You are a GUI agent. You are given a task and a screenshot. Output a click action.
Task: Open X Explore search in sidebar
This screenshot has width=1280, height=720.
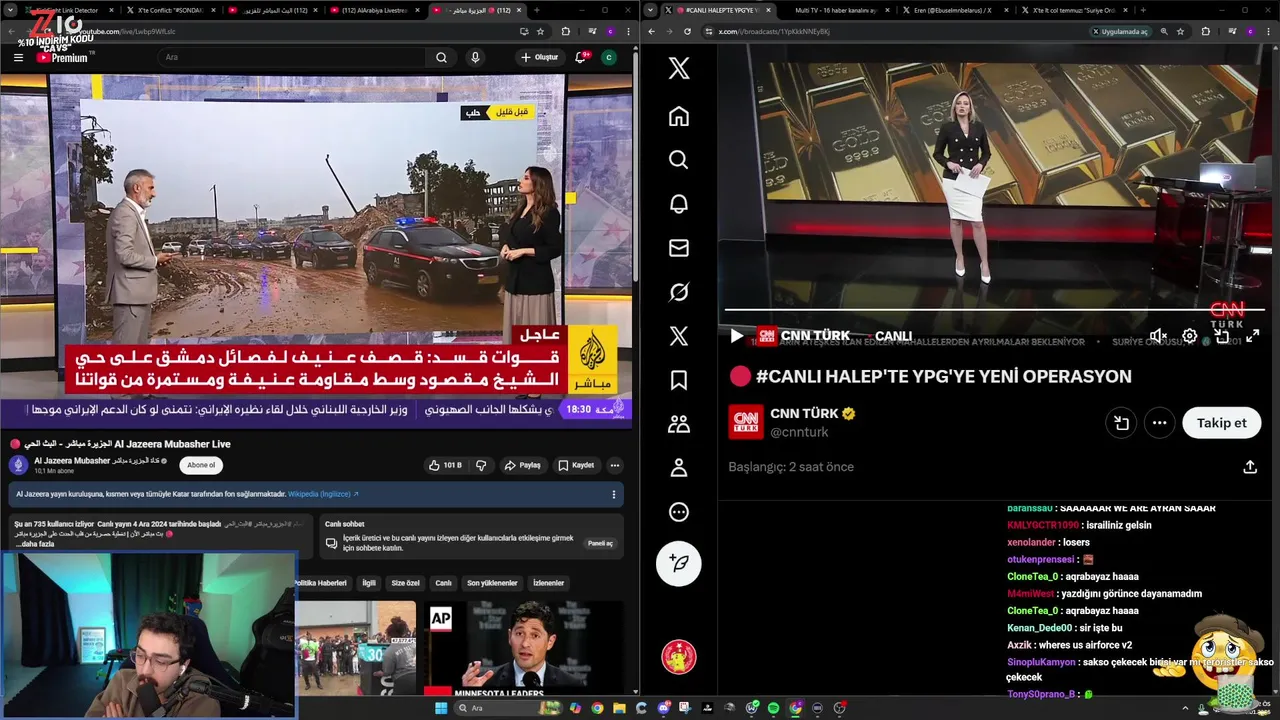coord(679,160)
